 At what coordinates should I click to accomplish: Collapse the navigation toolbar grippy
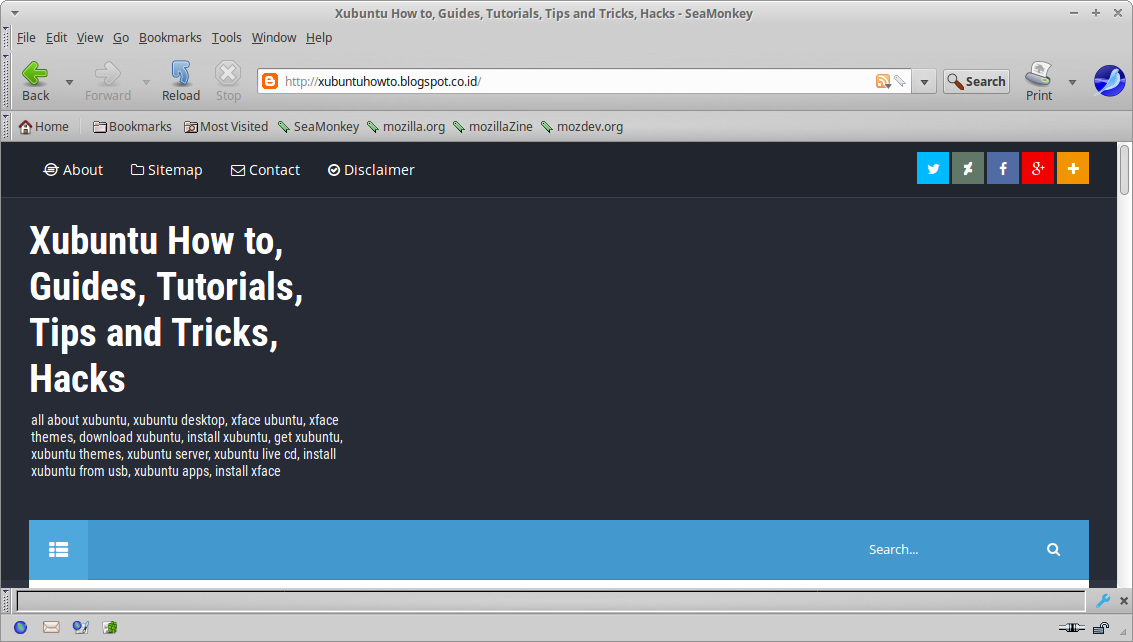pos(6,82)
